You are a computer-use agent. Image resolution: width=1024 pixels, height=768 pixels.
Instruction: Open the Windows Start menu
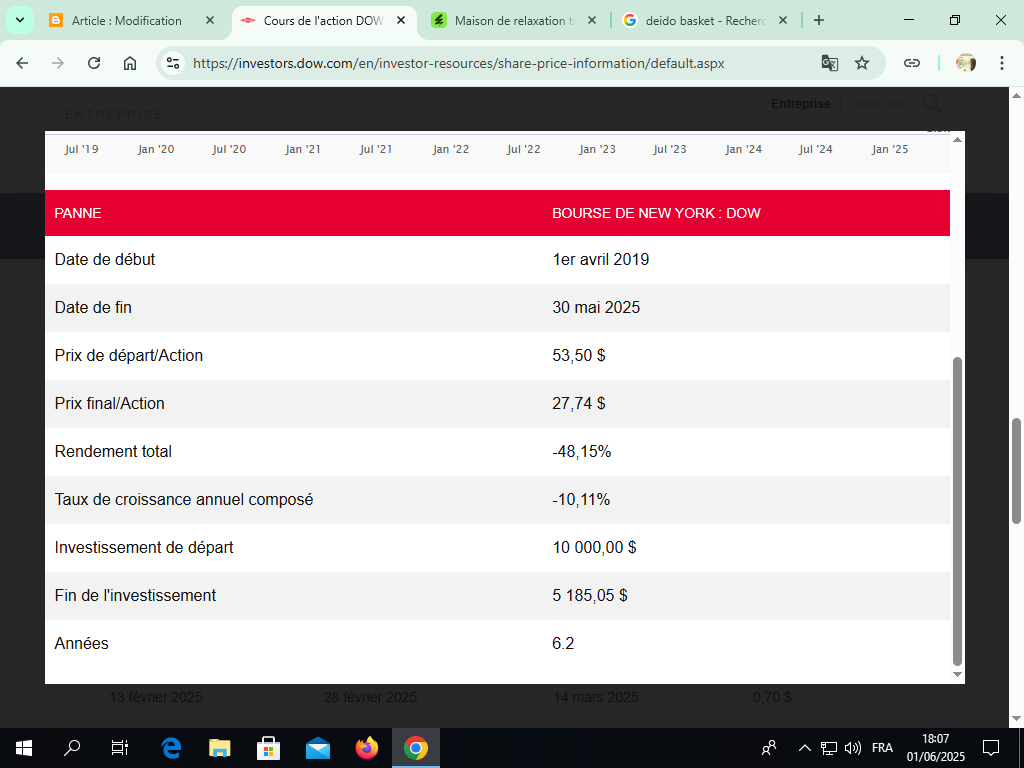(x=24, y=748)
